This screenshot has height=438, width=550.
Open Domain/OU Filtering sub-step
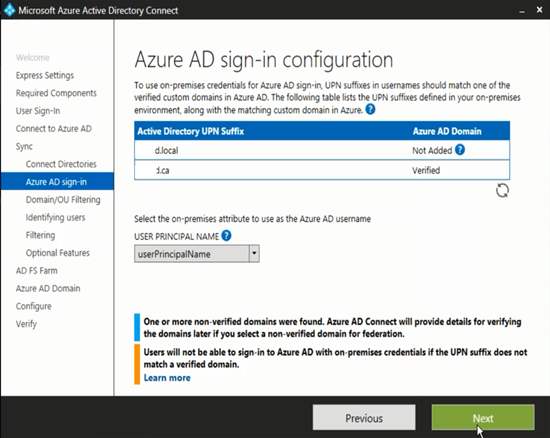pos(63,200)
